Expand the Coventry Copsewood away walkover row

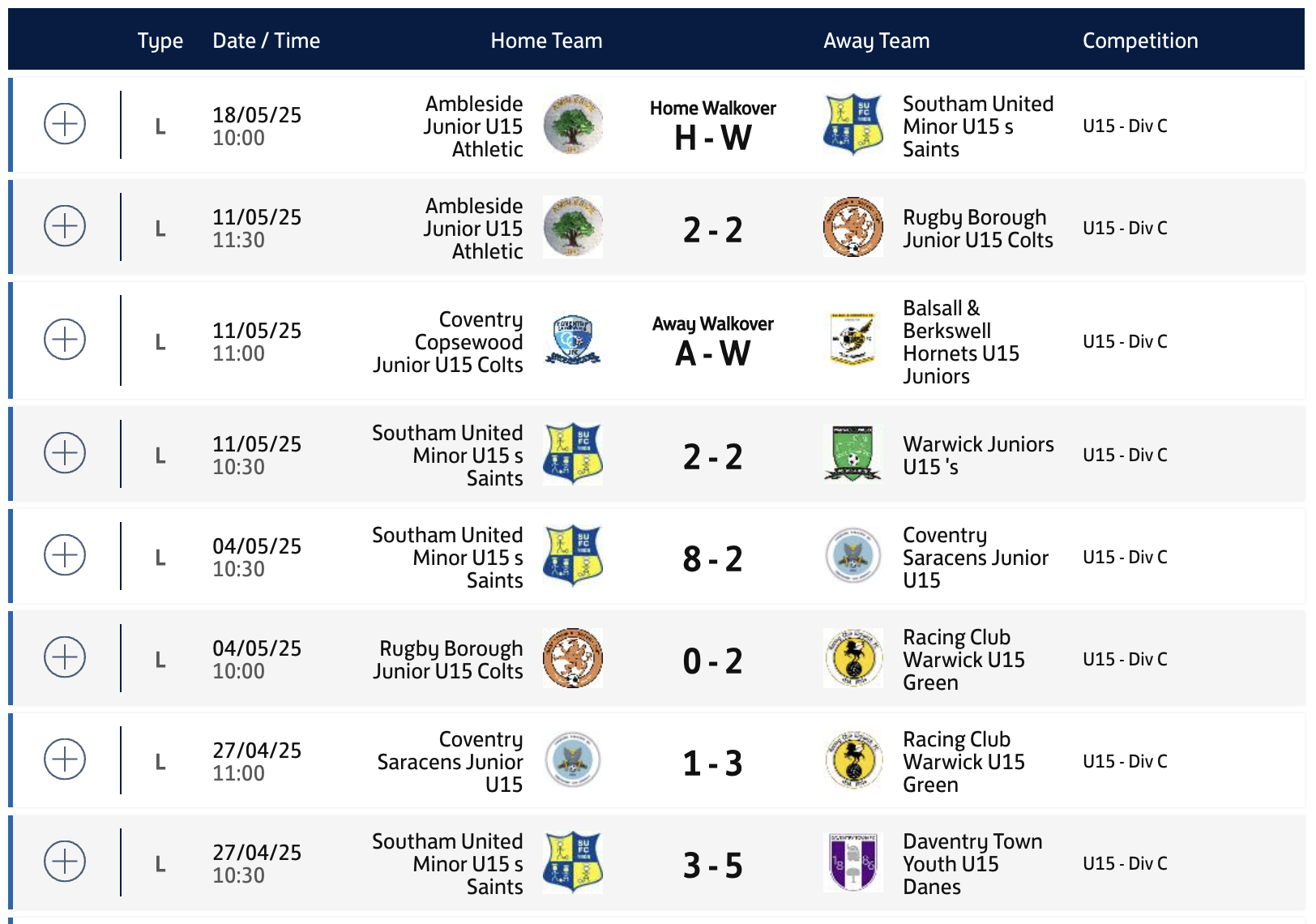(65, 340)
